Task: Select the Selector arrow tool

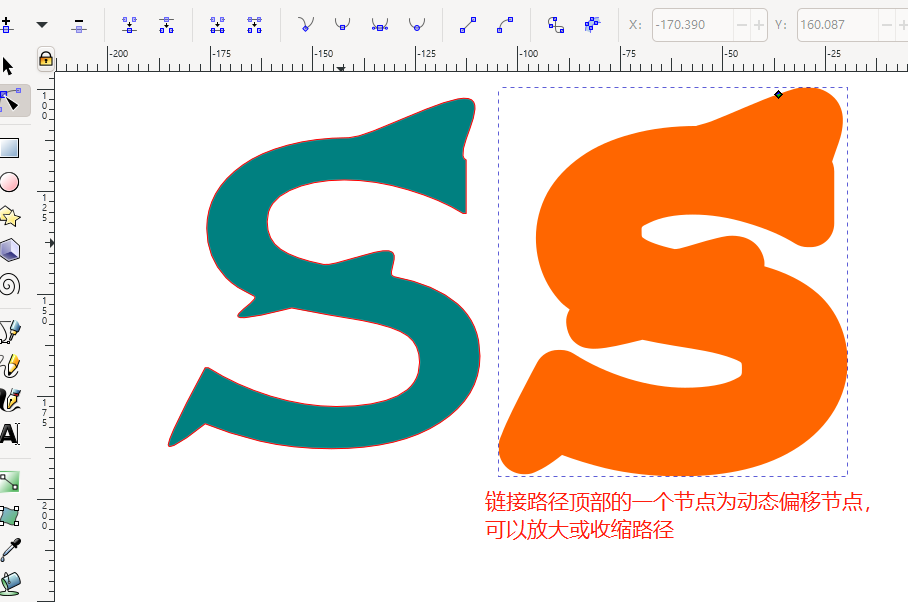Action: [8, 66]
